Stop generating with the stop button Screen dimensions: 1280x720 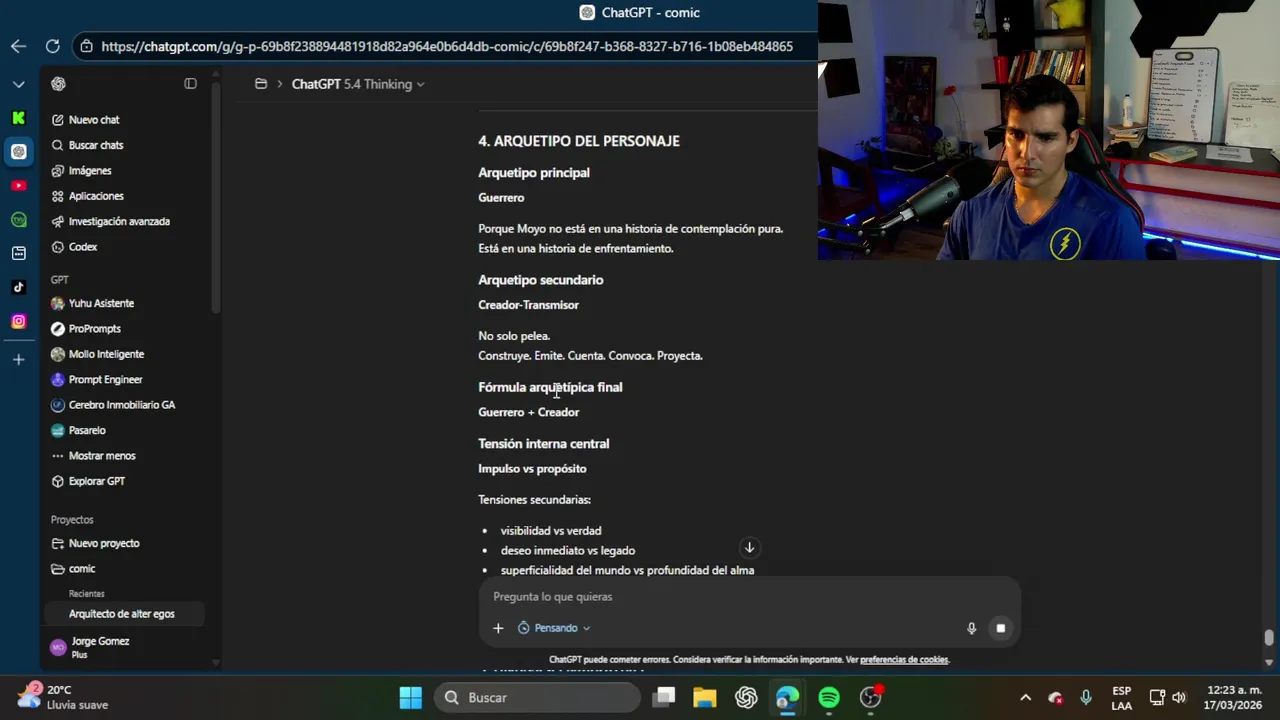[x=1000, y=628]
